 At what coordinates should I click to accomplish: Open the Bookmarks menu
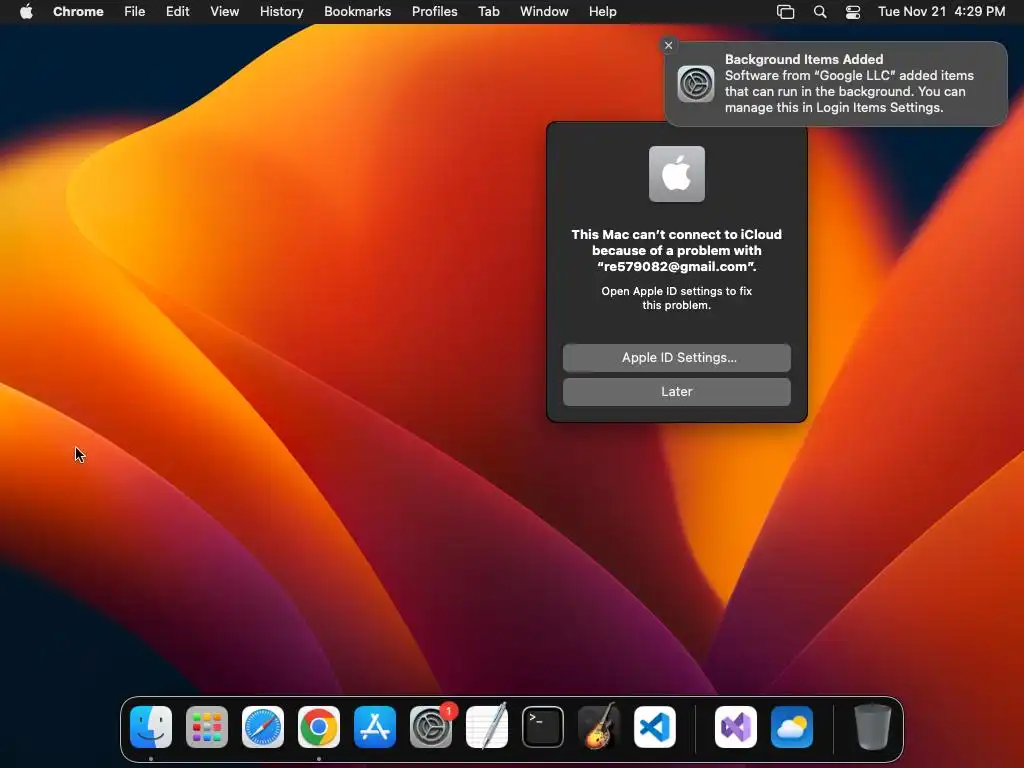pos(357,11)
